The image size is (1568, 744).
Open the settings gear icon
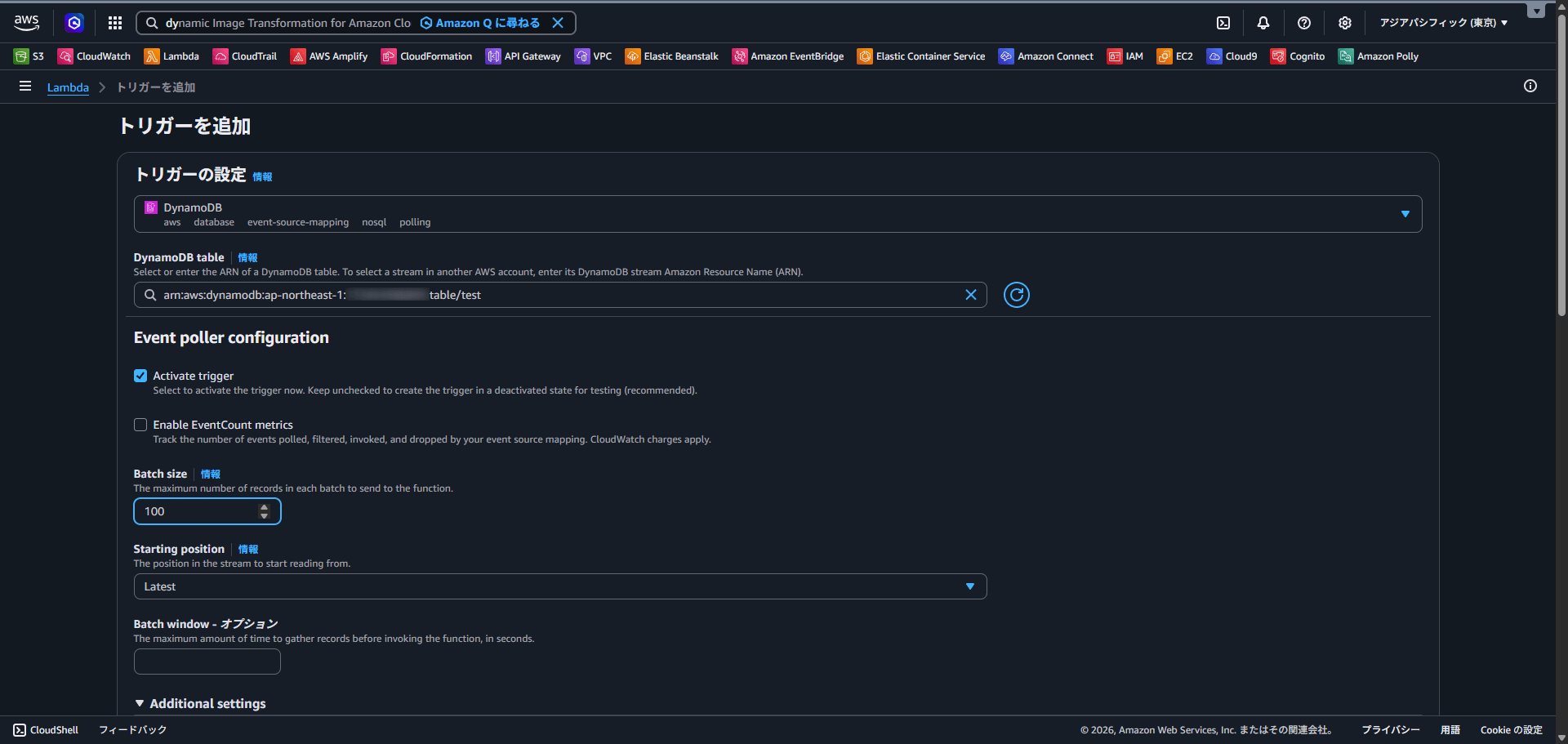pos(1344,23)
